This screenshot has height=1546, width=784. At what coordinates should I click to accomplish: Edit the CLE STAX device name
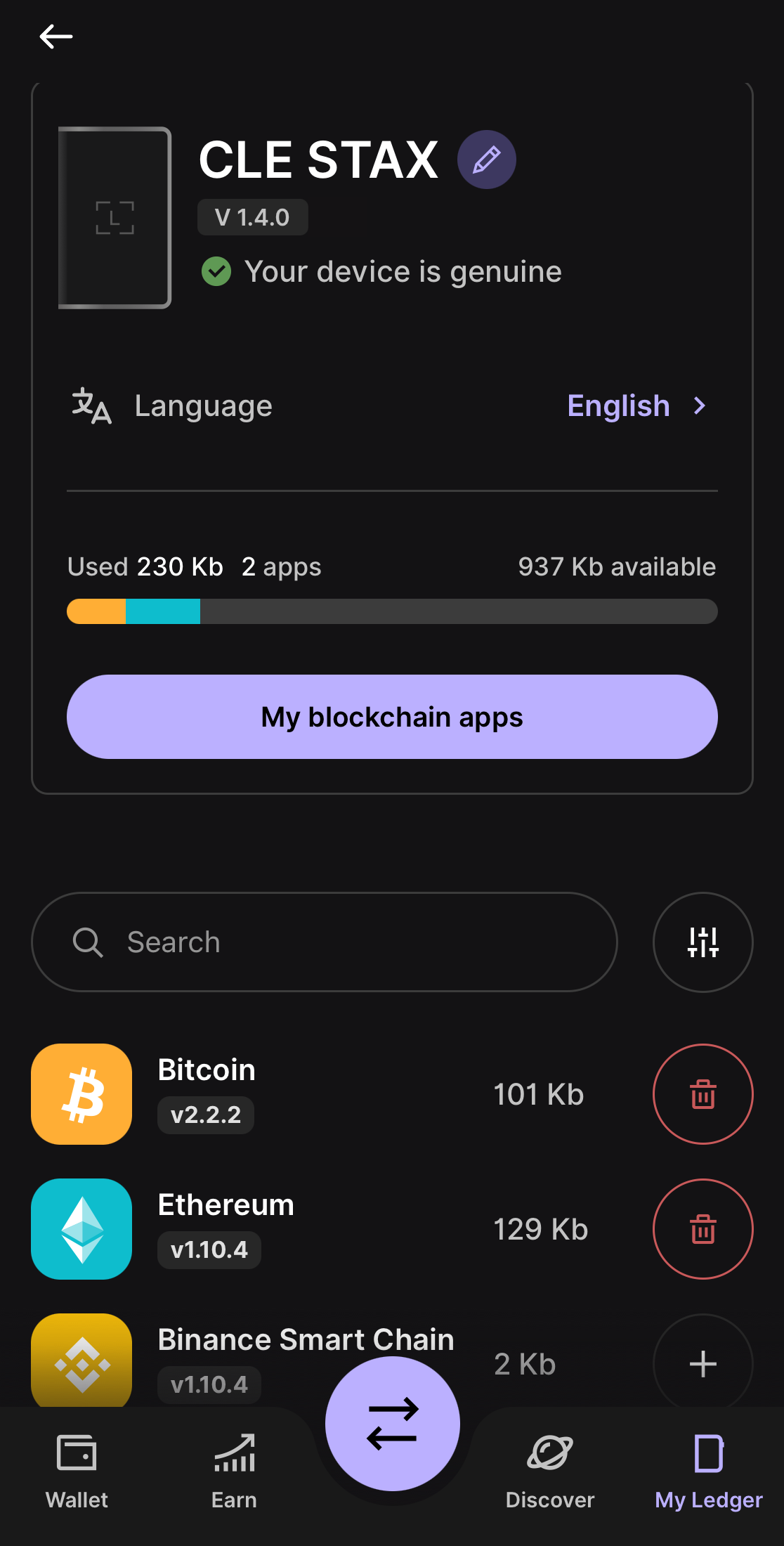coord(486,160)
